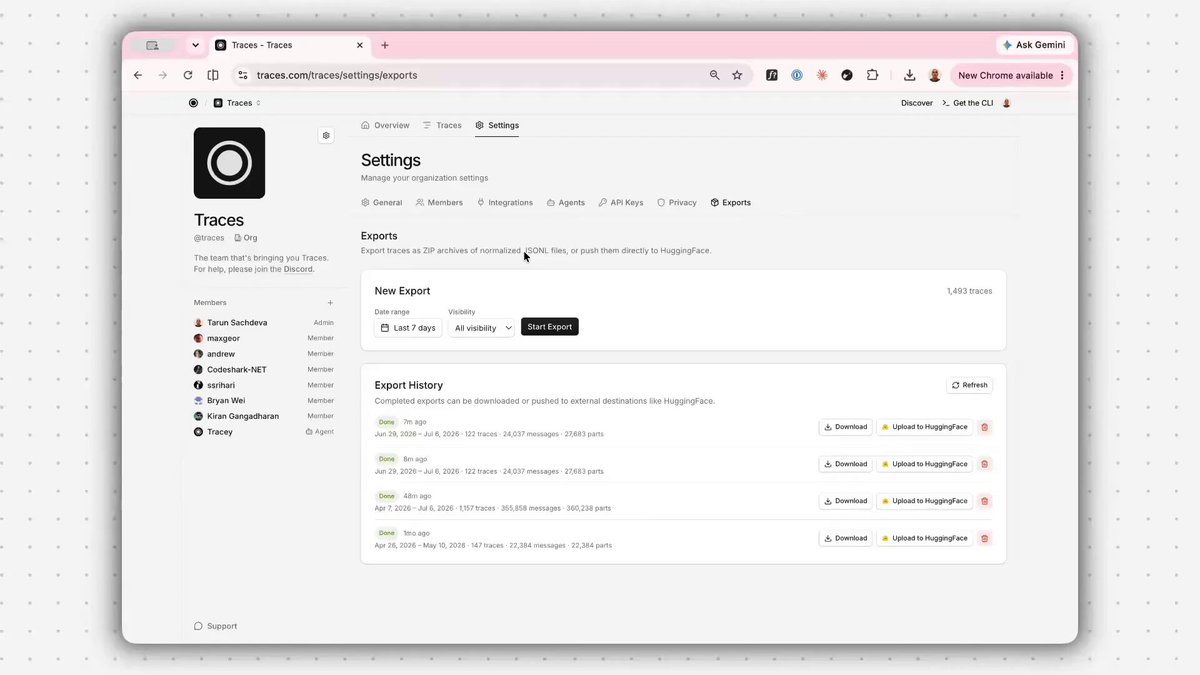Open the Last 7 days date range picker
Viewport: 1200px width, 675px height.
click(408, 328)
